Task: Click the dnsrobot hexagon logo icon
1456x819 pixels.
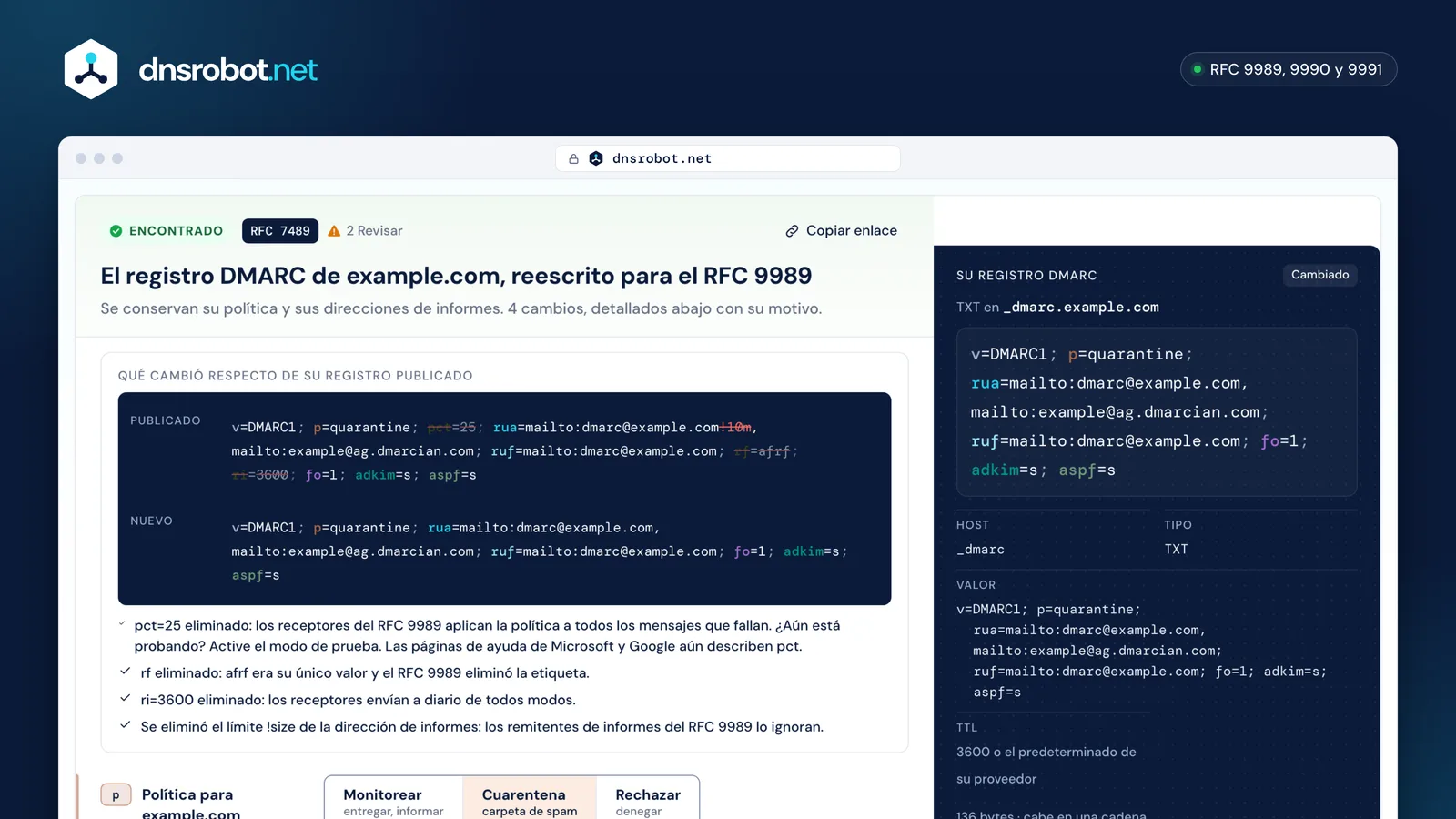Action: [x=91, y=69]
